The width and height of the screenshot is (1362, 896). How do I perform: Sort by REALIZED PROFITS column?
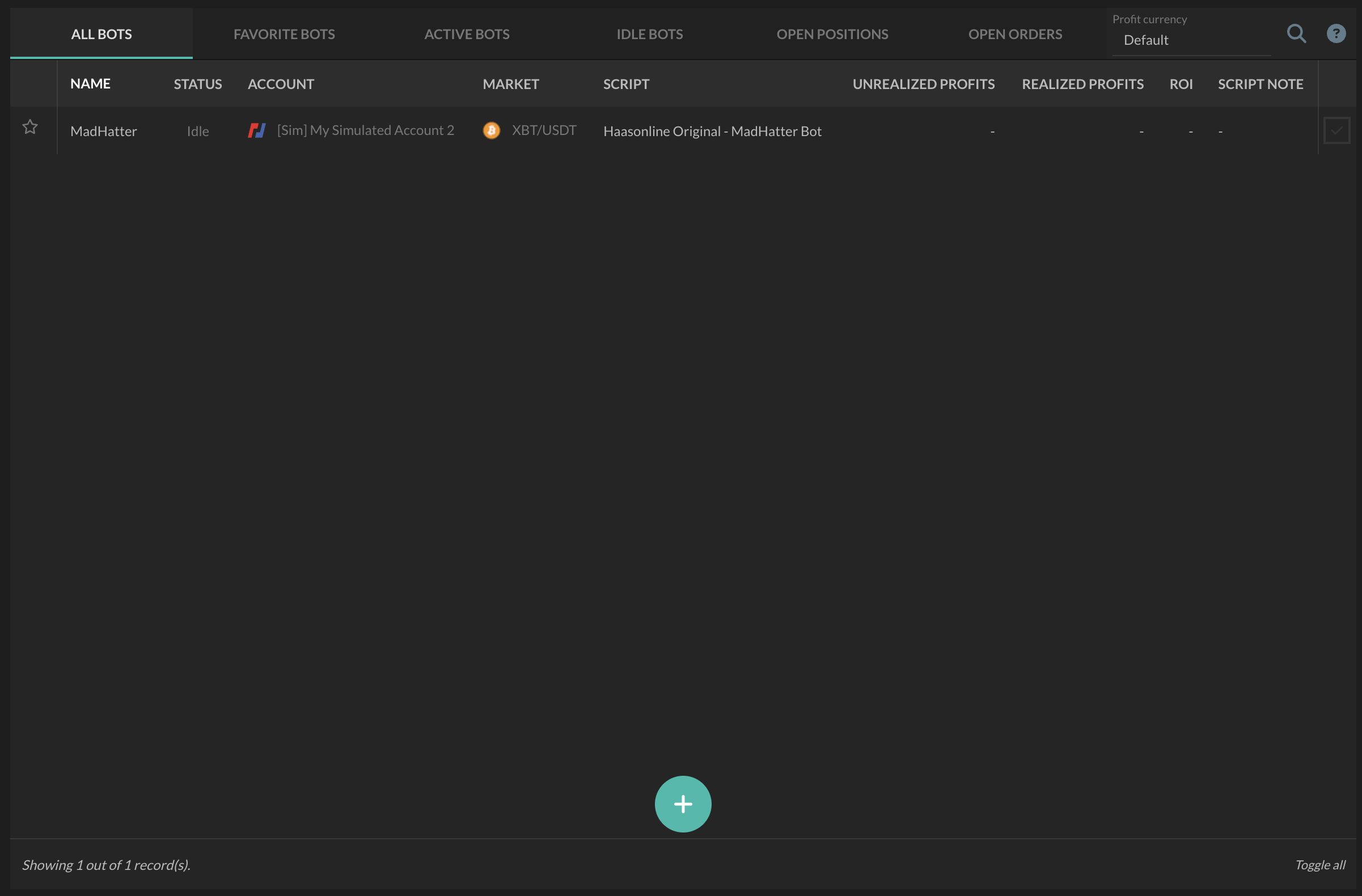[x=1082, y=83]
